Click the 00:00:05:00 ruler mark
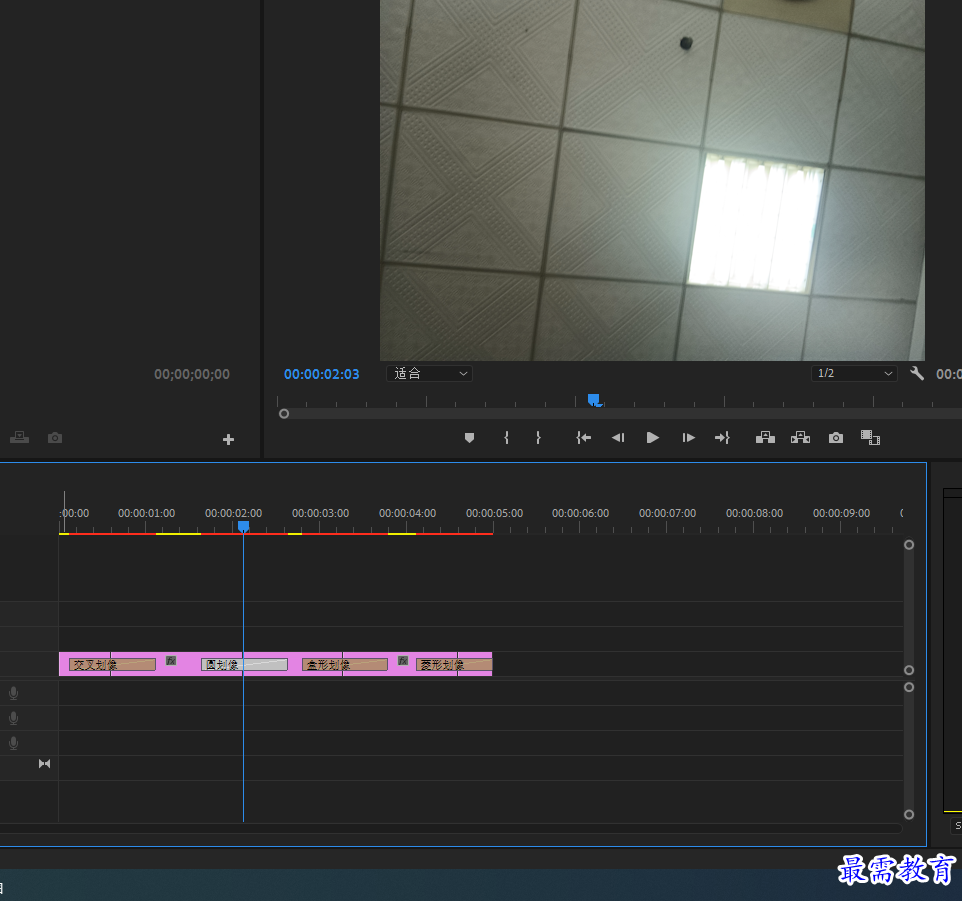The image size is (962, 901). [x=494, y=513]
